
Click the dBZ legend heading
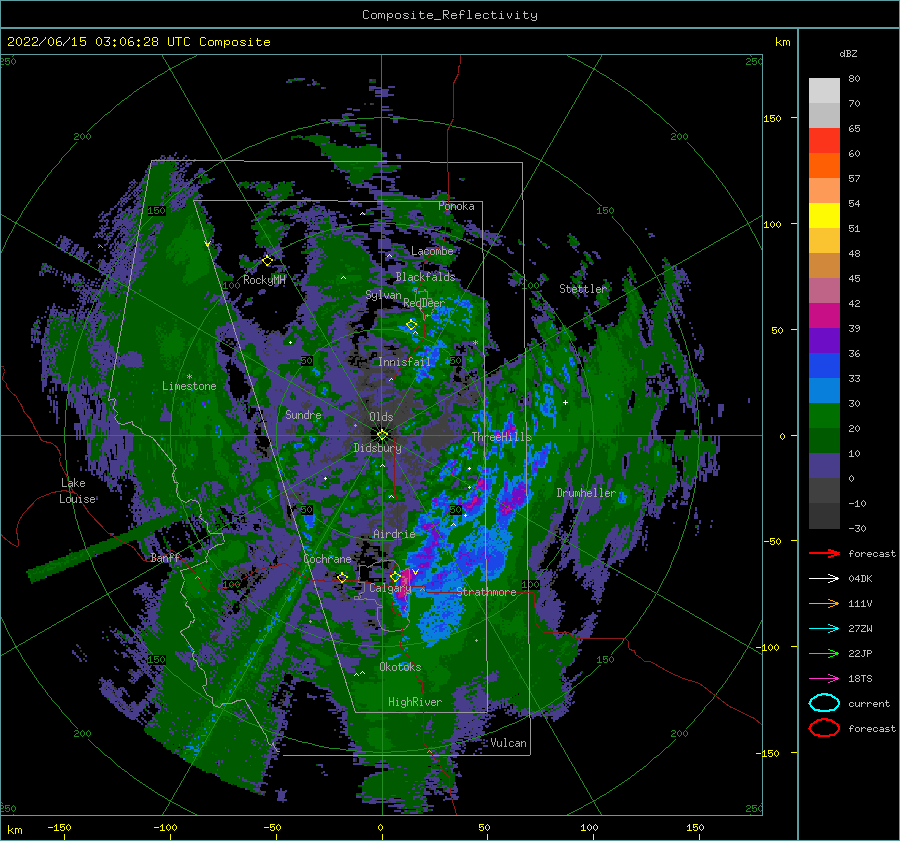click(848, 53)
